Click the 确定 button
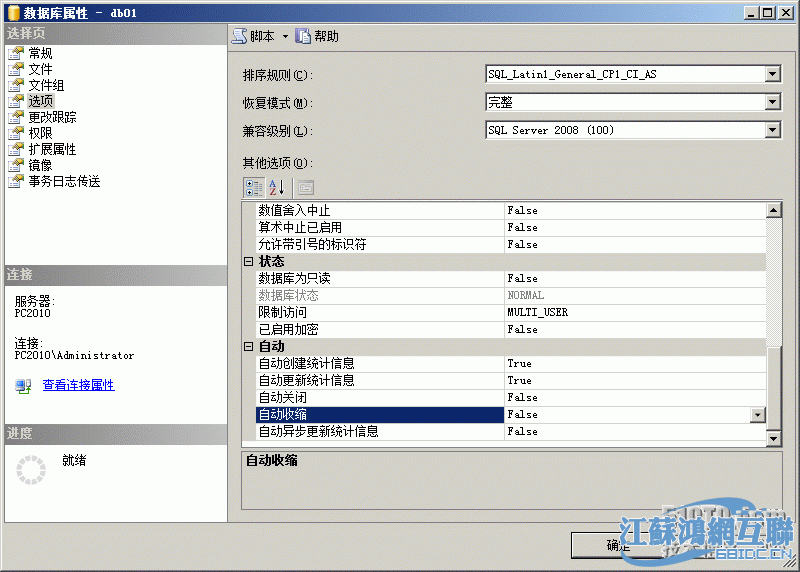This screenshot has height=572, width=800. click(618, 545)
